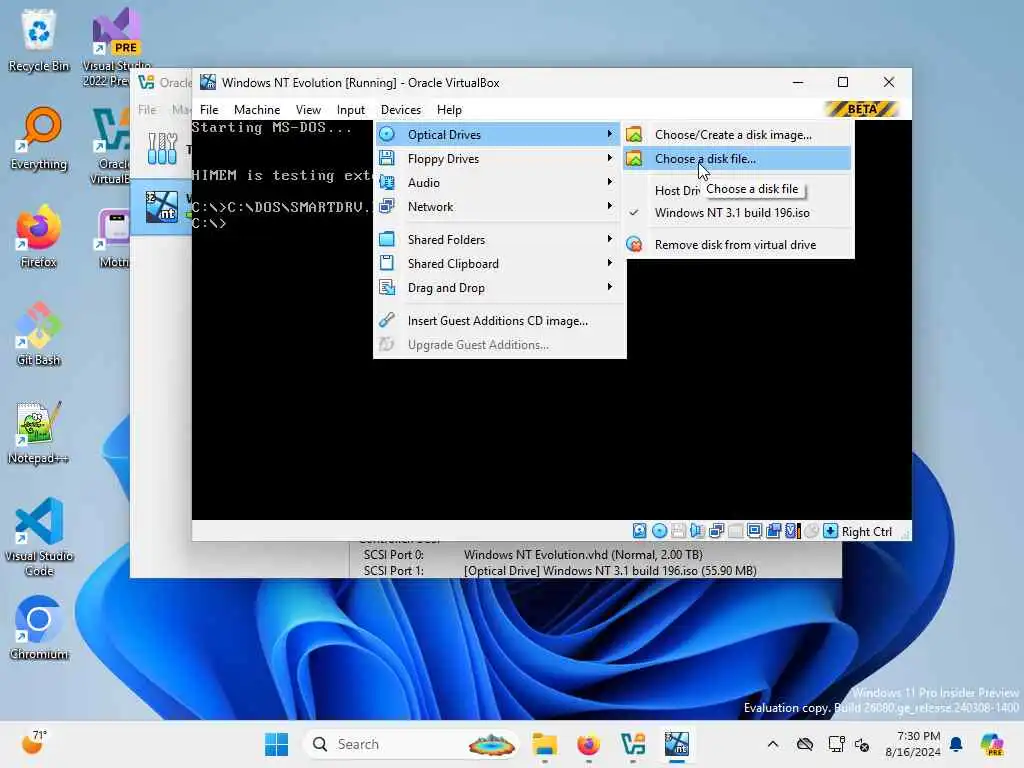Click VirtualBox Manager tools icon in background window
The width and height of the screenshot is (1024, 768).
point(162,148)
